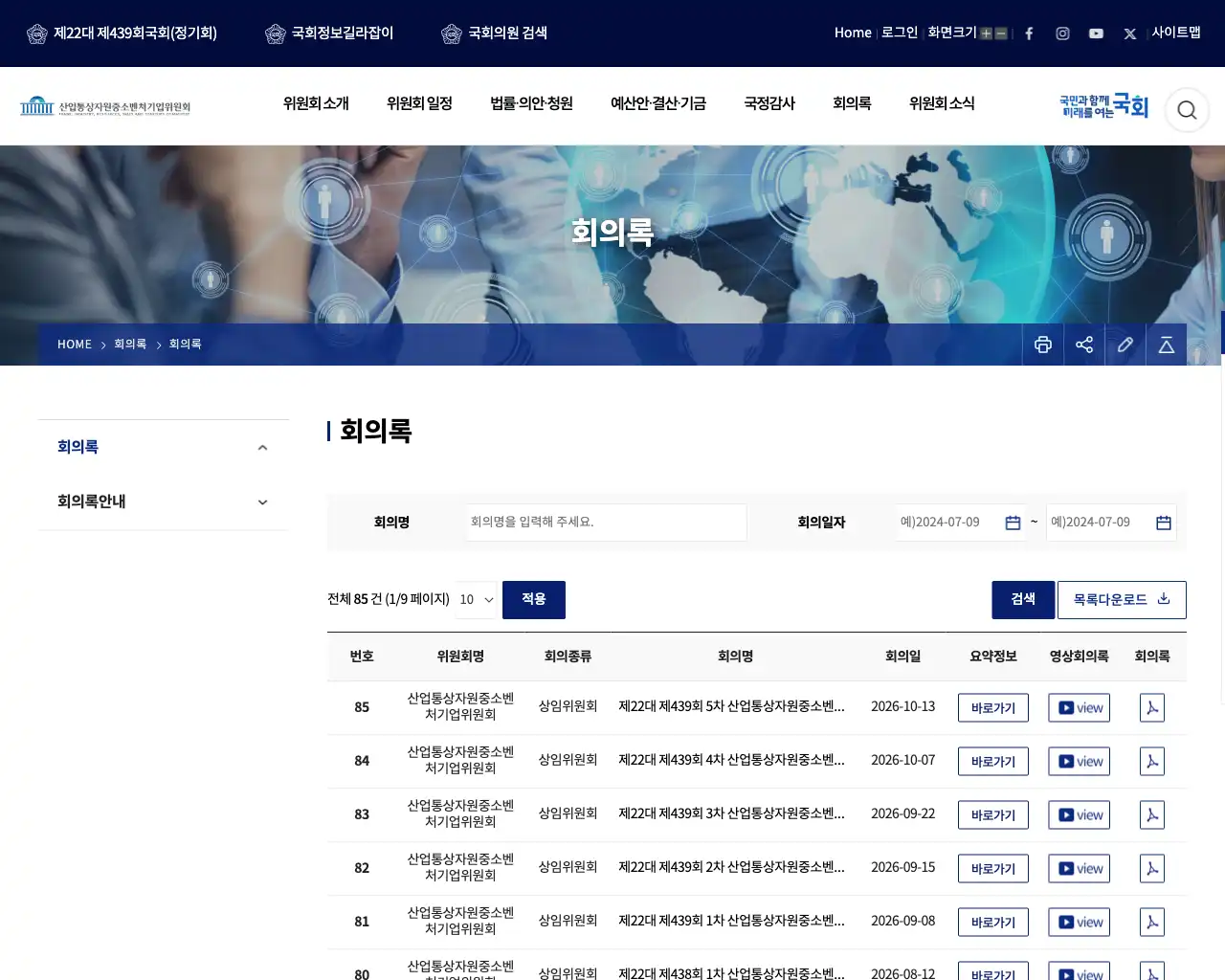Open the 위원회 일정 menu

coord(419,103)
